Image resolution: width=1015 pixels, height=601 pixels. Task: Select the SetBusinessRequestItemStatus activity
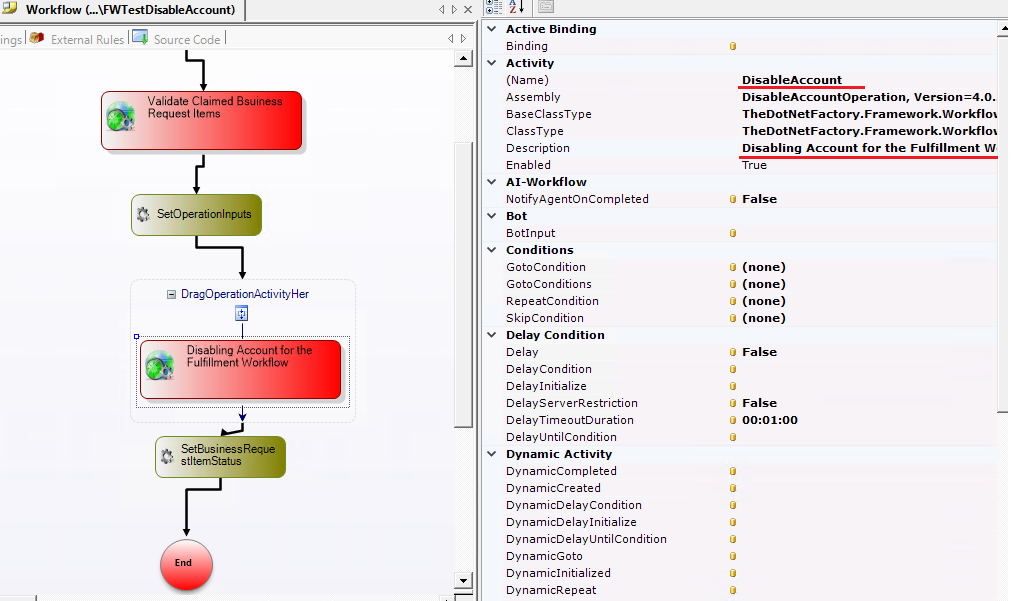(x=220, y=457)
